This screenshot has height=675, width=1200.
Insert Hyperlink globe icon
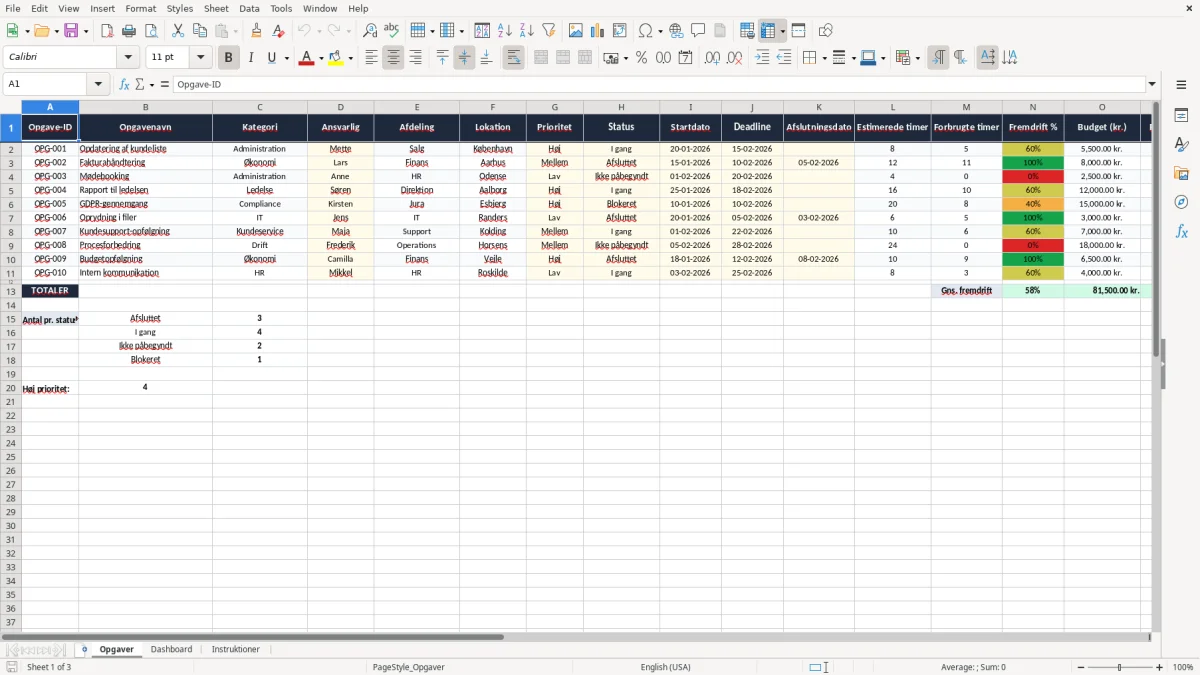[676, 31]
